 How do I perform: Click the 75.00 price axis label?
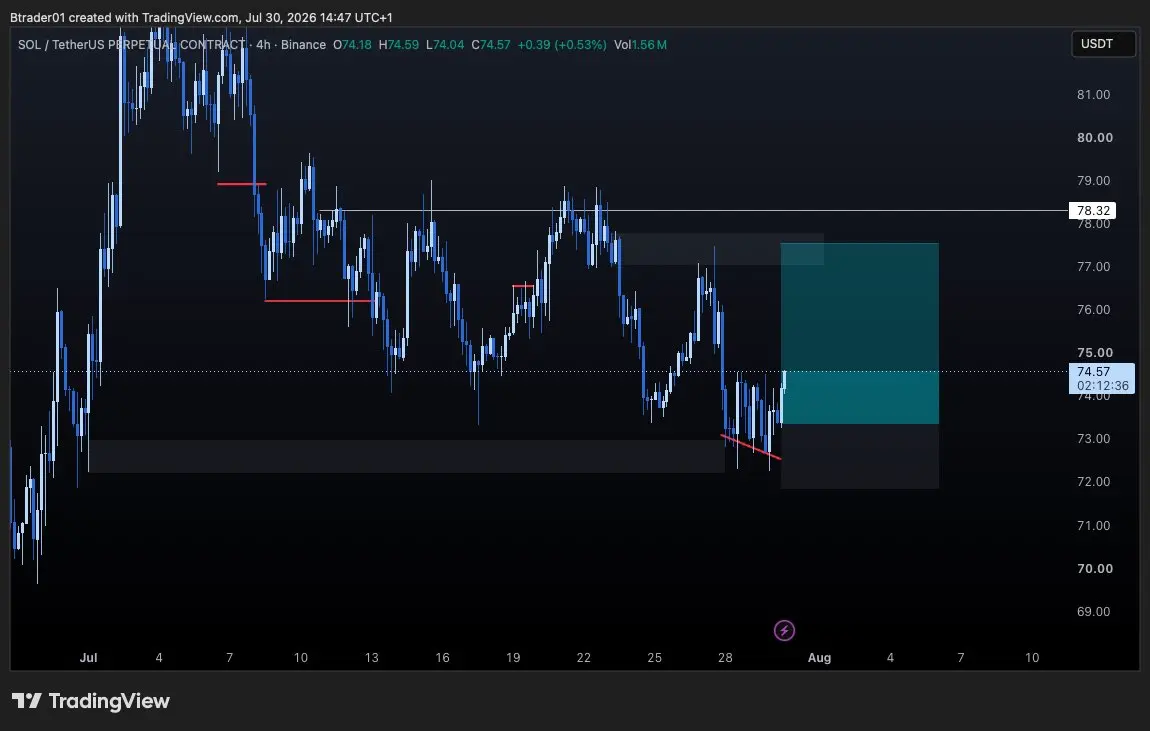click(1094, 353)
